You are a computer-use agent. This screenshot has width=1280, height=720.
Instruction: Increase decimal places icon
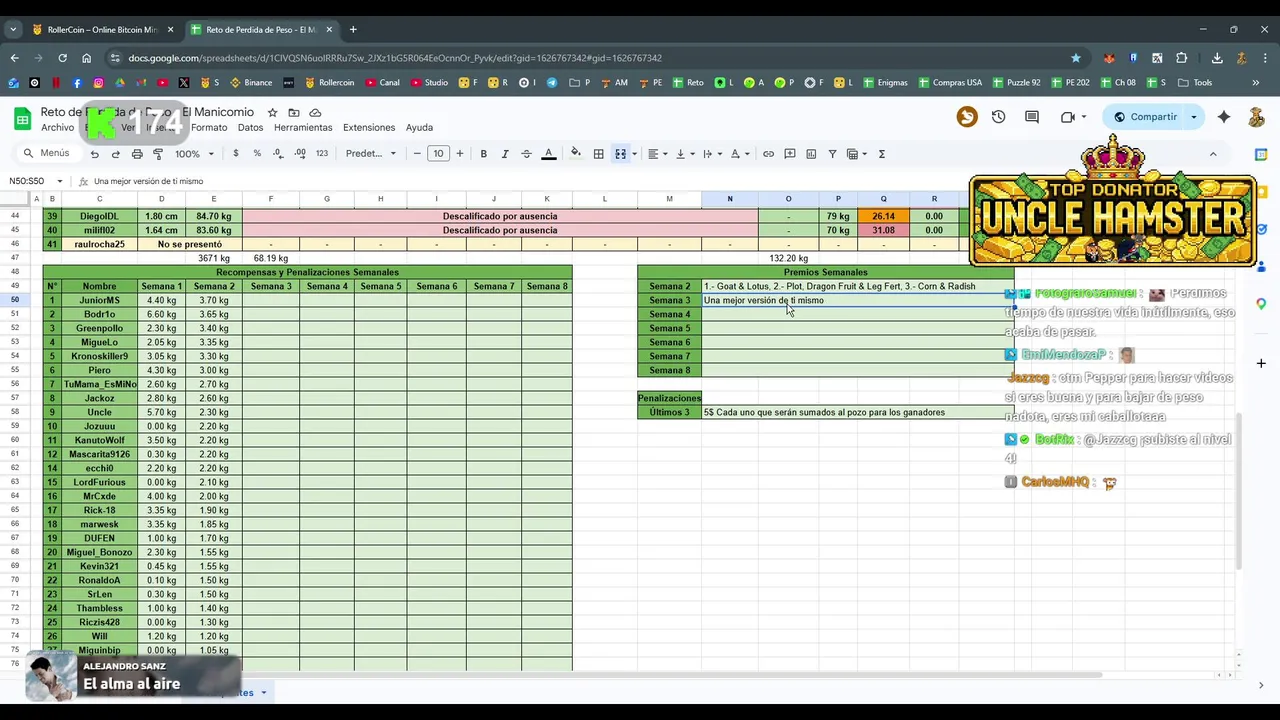300,154
